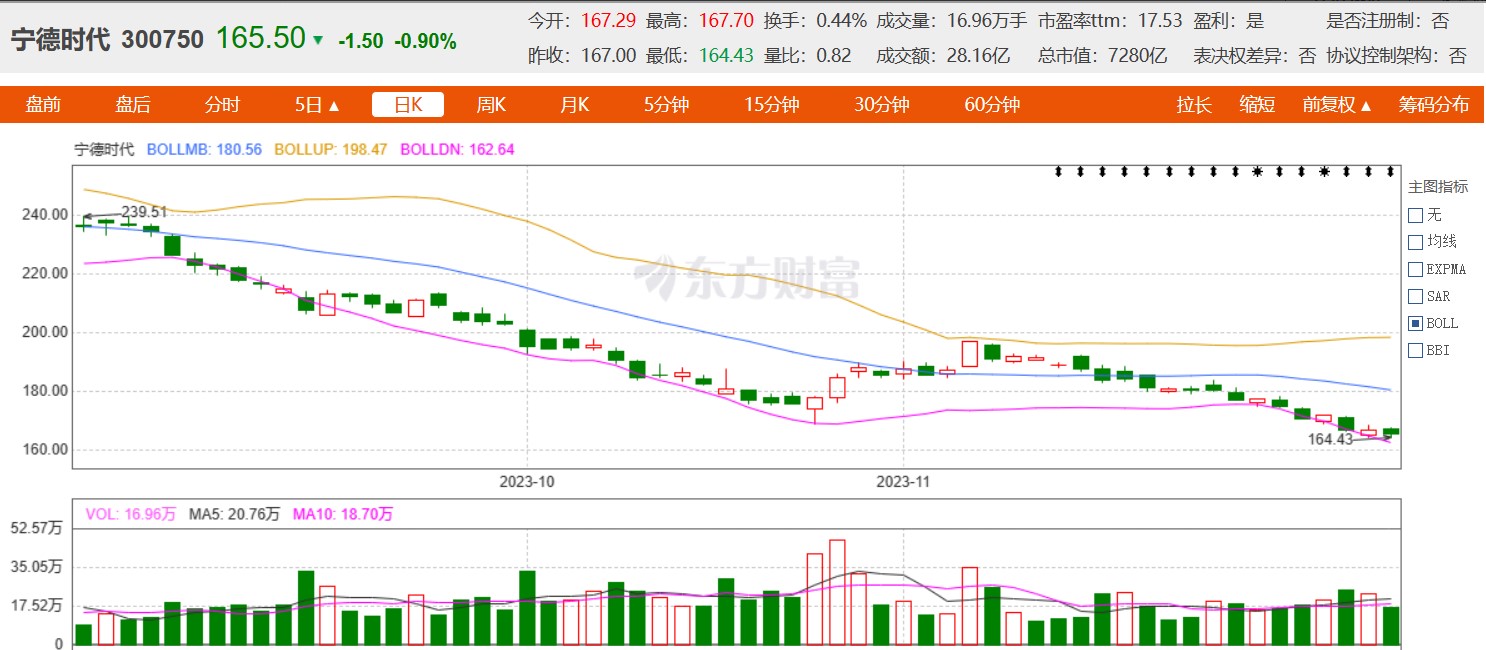
Task: Click the stock code 300750
Action: 163,40
